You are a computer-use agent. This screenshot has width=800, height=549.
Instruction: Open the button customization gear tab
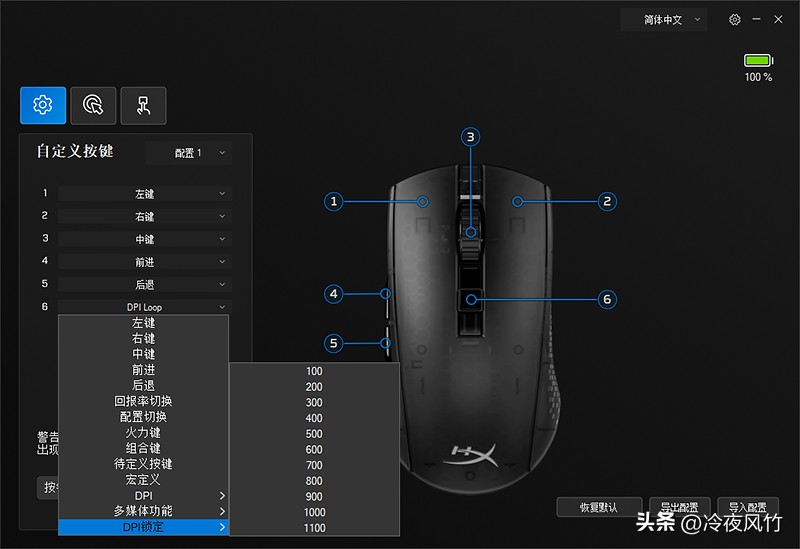coord(43,105)
